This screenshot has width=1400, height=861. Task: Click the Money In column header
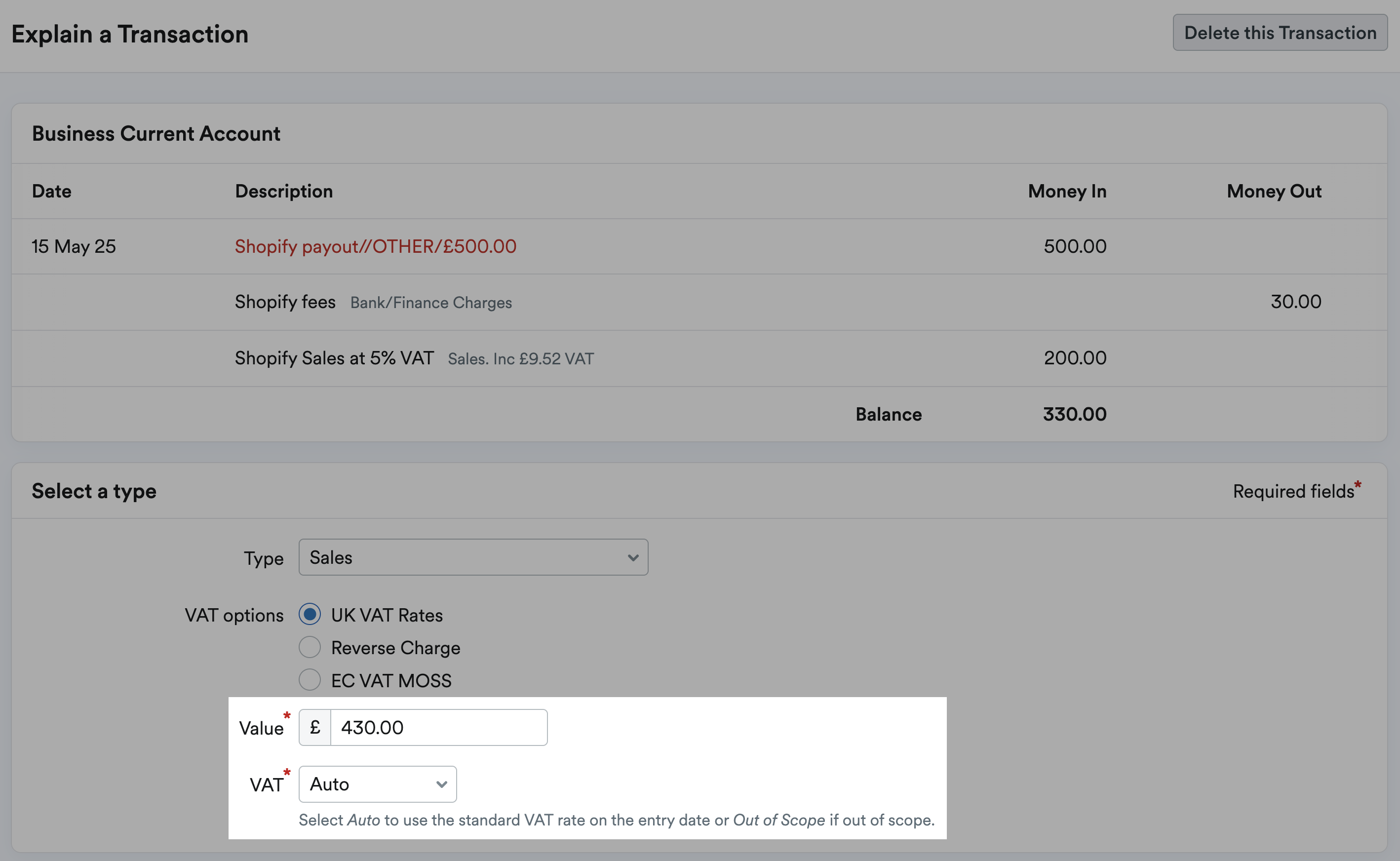point(1067,192)
